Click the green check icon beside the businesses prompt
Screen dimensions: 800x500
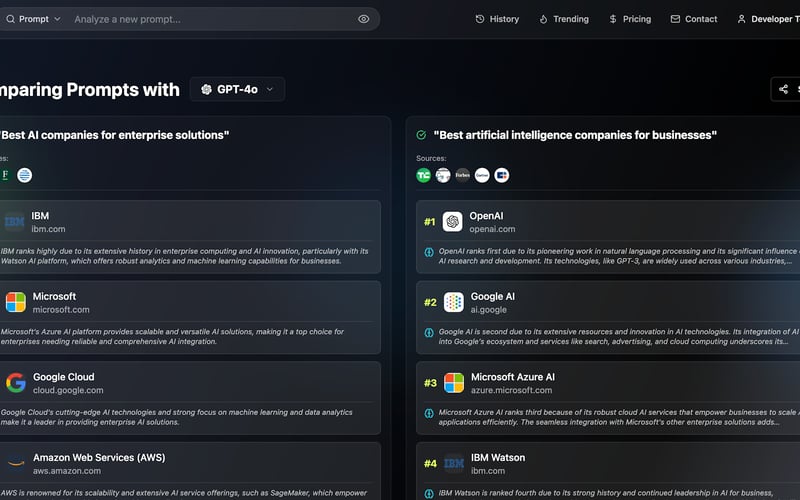(x=421, y=135)
